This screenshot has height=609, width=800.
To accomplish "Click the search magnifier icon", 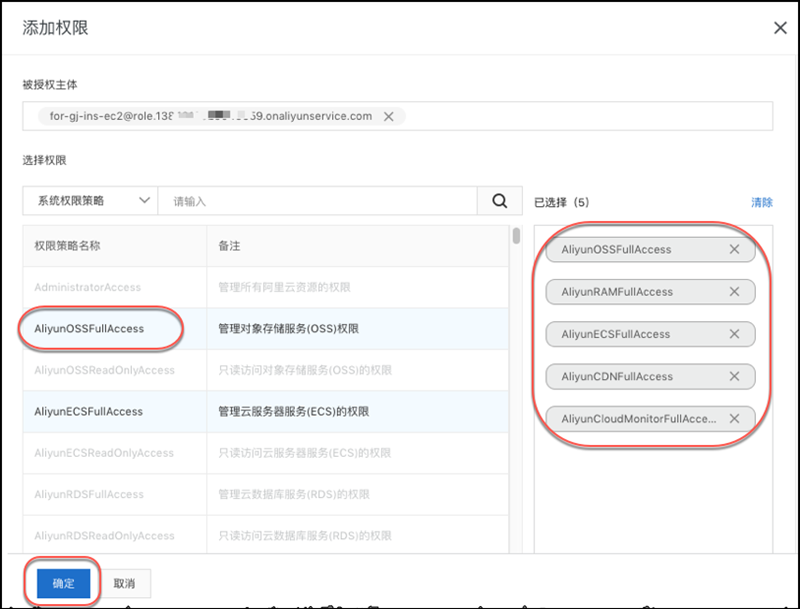I will tap(500, 200).
